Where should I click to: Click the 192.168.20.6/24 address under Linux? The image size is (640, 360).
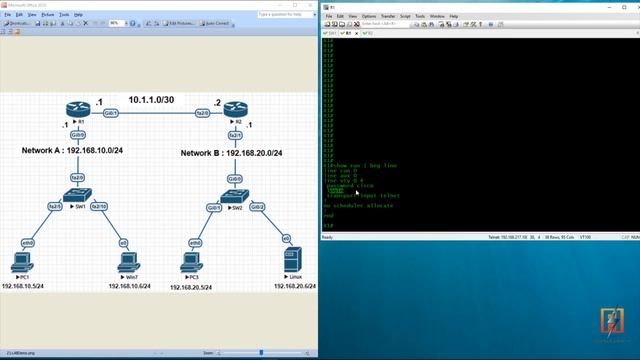coord(295,286)
